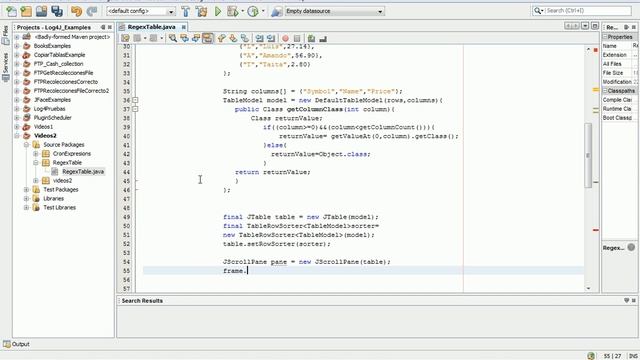Collapse the Classpaths section
The height and width of the screenshot is (360, 640).
point(605,91)
